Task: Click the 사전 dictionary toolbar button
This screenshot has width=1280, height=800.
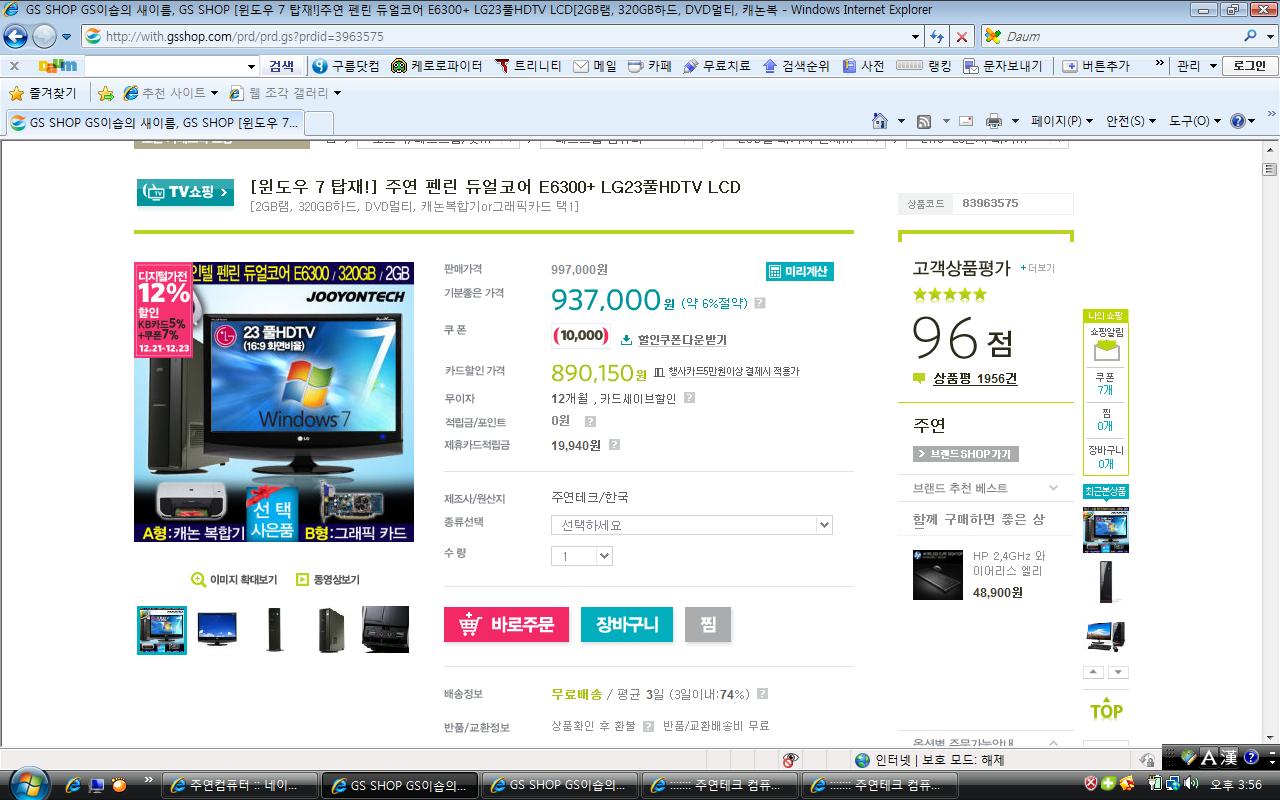Action: [863, 66]
